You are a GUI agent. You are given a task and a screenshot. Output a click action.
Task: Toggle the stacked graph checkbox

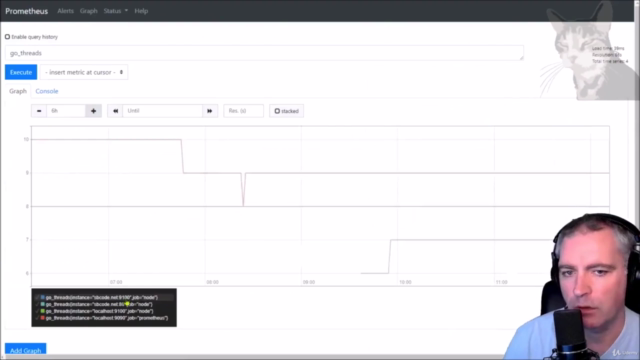(277, 111)
